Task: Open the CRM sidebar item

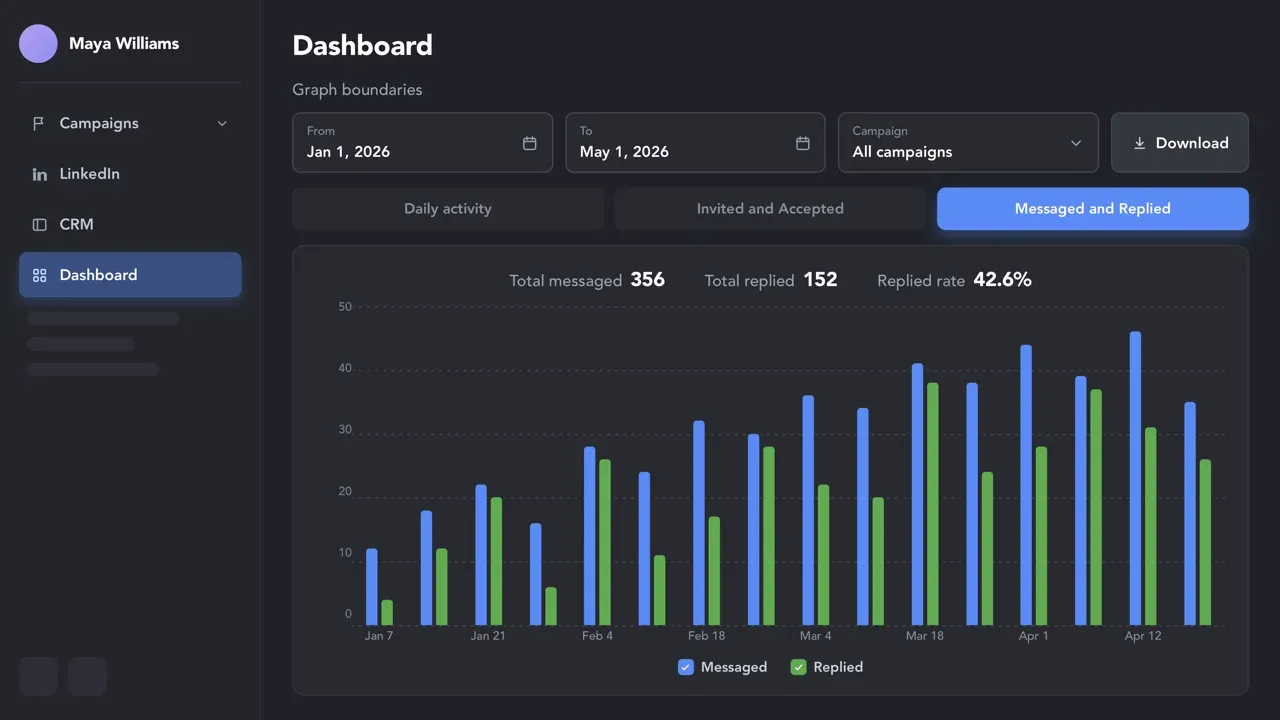Action: pos(130,225)
